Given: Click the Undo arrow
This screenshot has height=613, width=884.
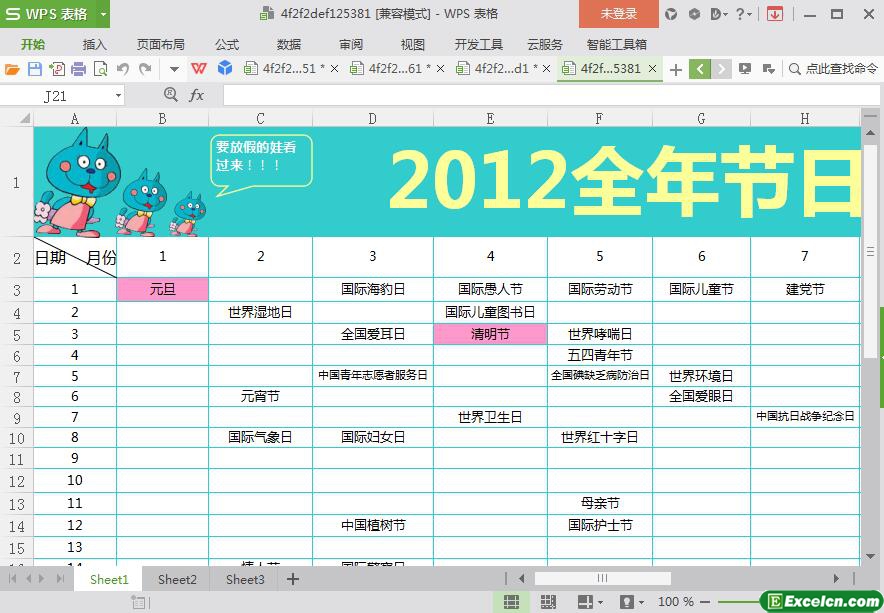Looking at the screenshot, I should [x=122, y=69].
